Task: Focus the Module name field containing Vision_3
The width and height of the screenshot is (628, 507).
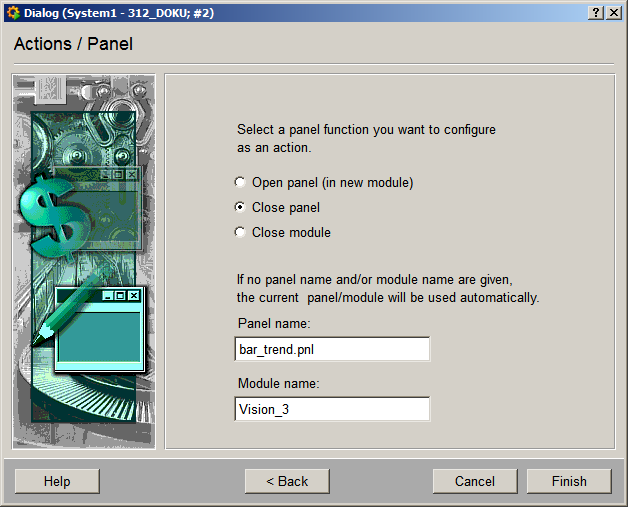Action: (x=331, y=409)
